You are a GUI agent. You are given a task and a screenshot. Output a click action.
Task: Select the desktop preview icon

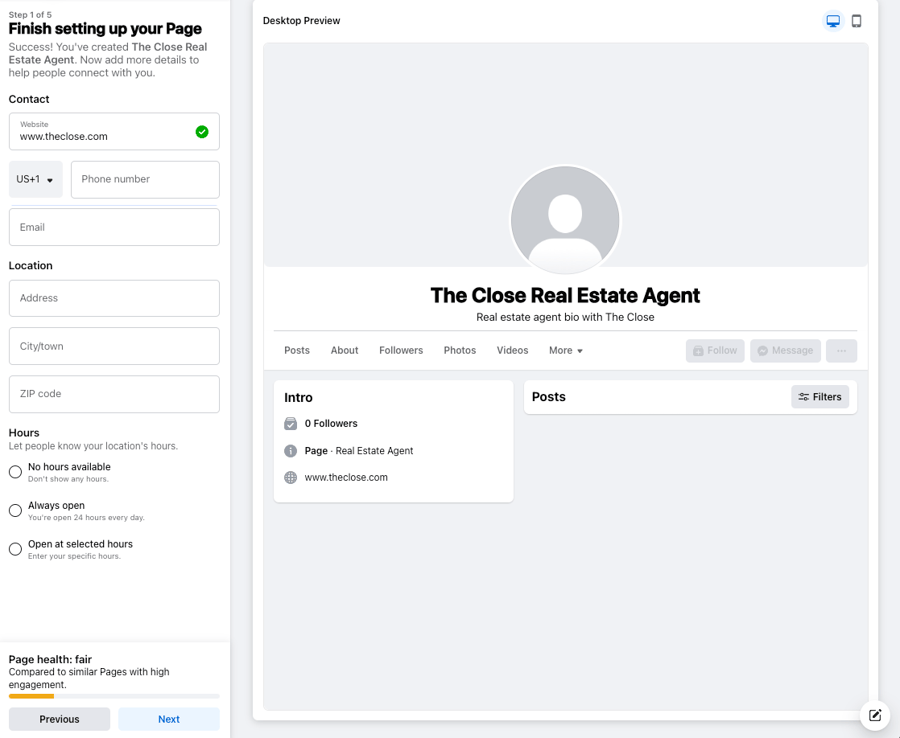pyautogui.click(x=832, y=20)
